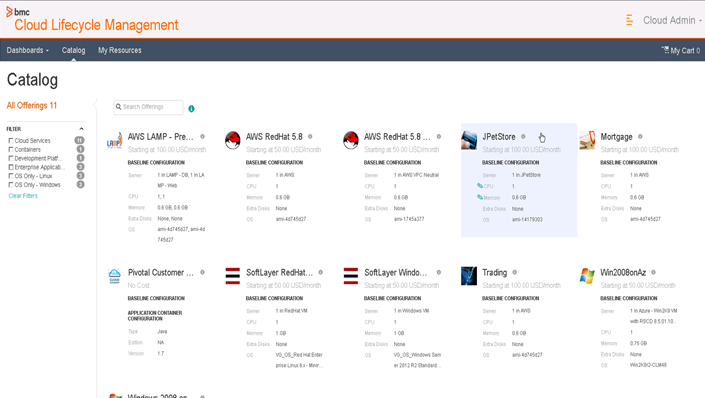
Task: Open info dot next to Mortgage title
Action: (640, 137)
